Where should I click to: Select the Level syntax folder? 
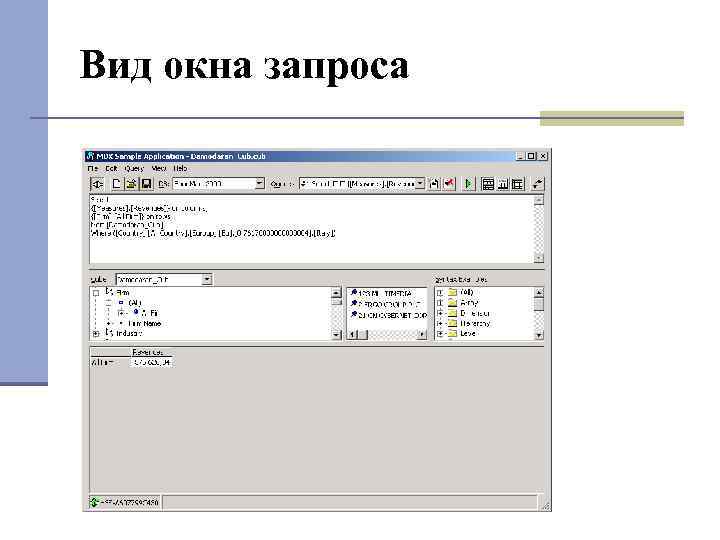(462, 333)
